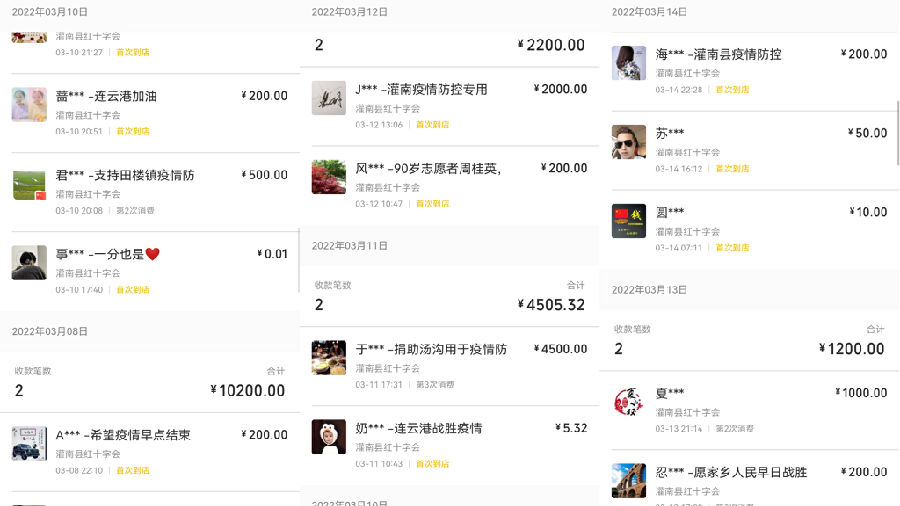Open avatar of donor 君*** with egret photo
900x506 pixels.
pyautogui.click(x=29, y=185)
